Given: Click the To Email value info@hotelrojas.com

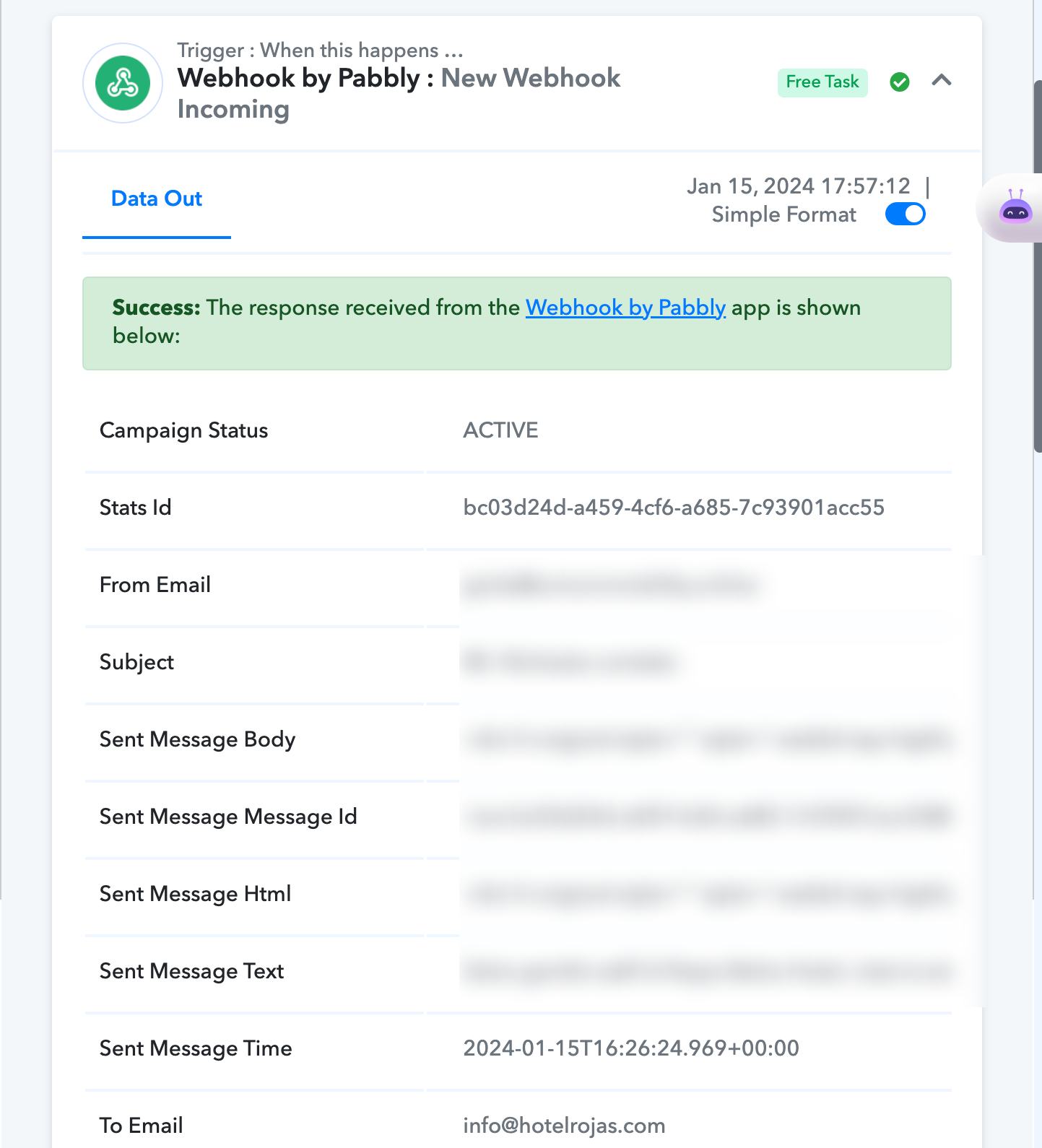Looking at the screenshot, I should tap(564, 1126).
